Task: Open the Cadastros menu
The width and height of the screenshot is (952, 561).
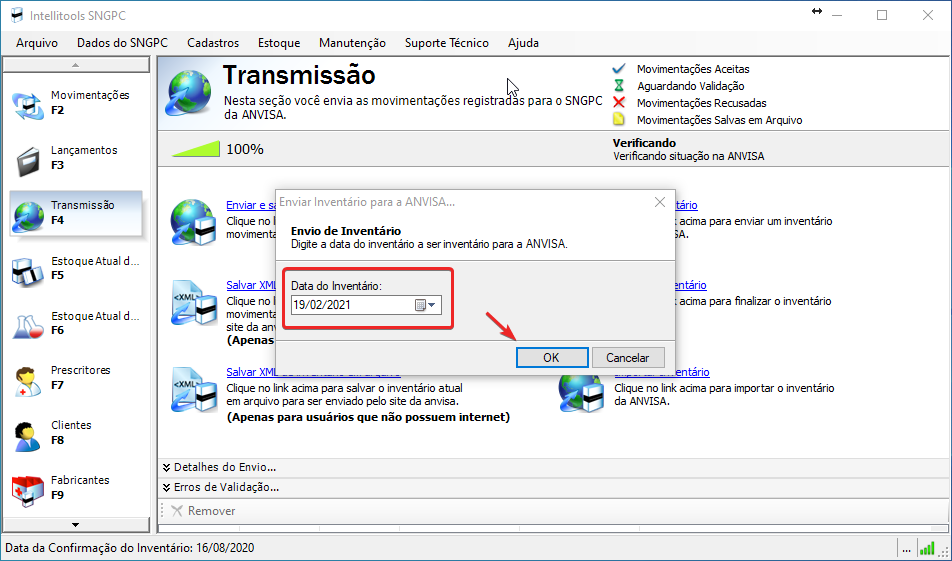Action: coord(213,42)
